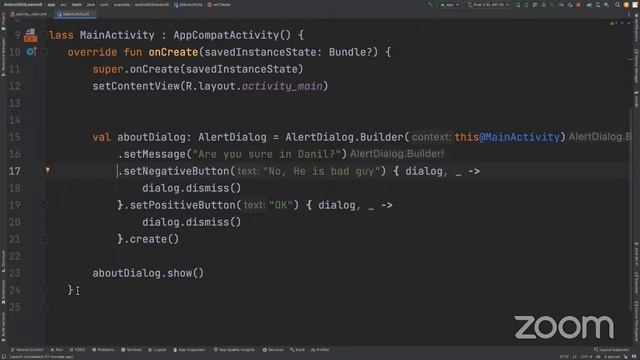
Task: Click the Sync Project with Gradle icon
Action: tap(589, 4)
